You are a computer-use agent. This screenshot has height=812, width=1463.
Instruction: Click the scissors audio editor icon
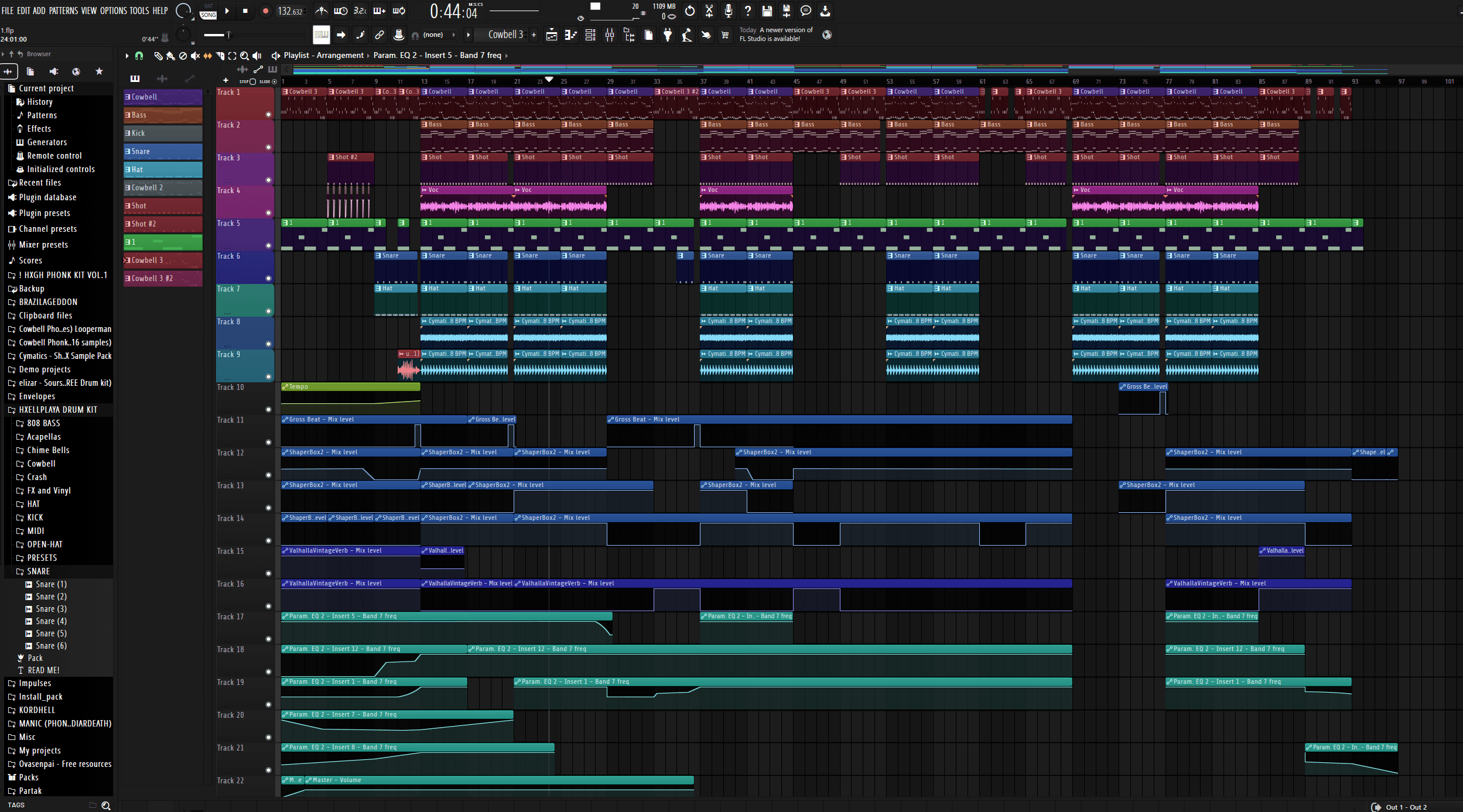coord(709,11)
